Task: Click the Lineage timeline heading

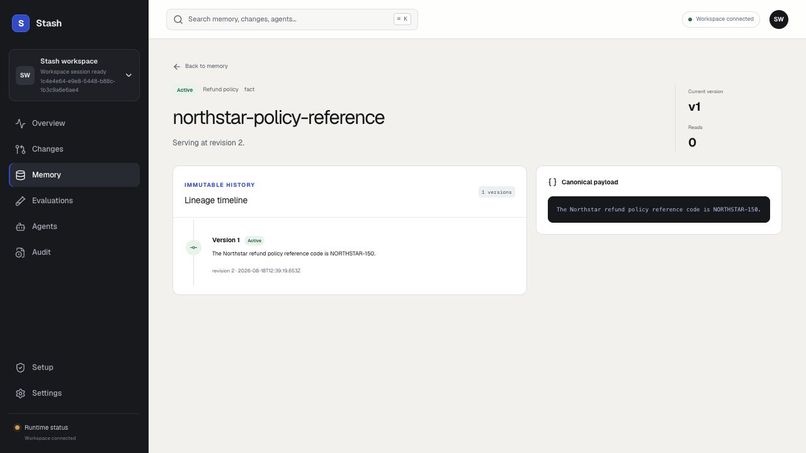Action: click(x=216, y=200)
